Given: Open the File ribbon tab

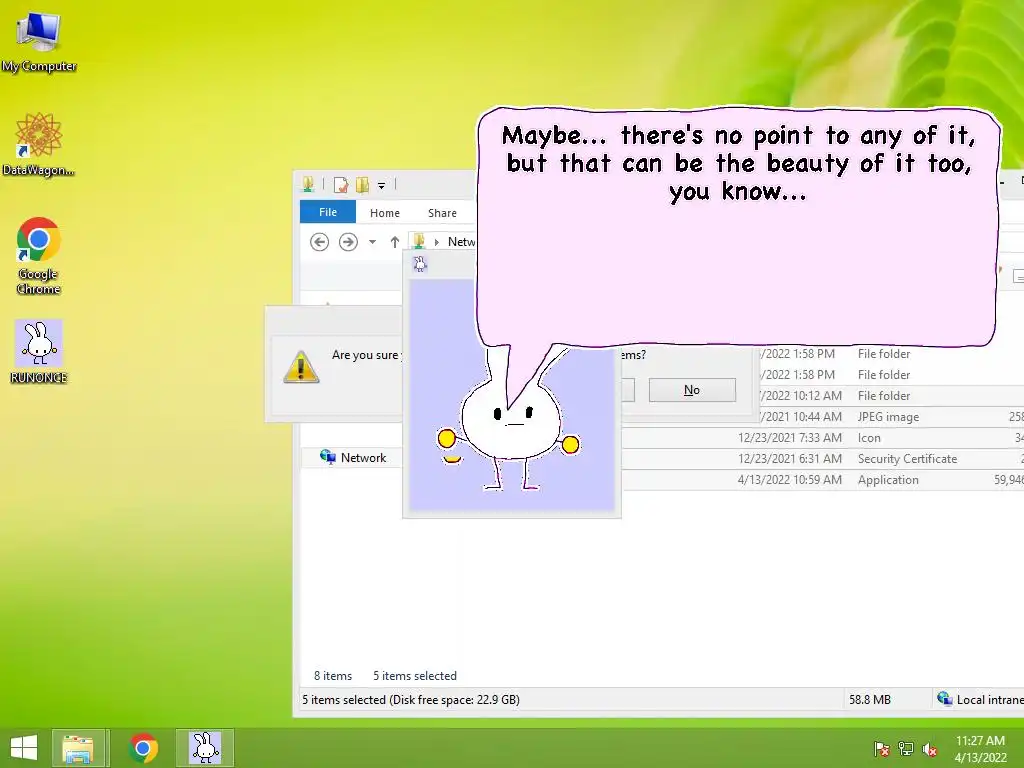Looking at the screenshot, I should [328, 212].
